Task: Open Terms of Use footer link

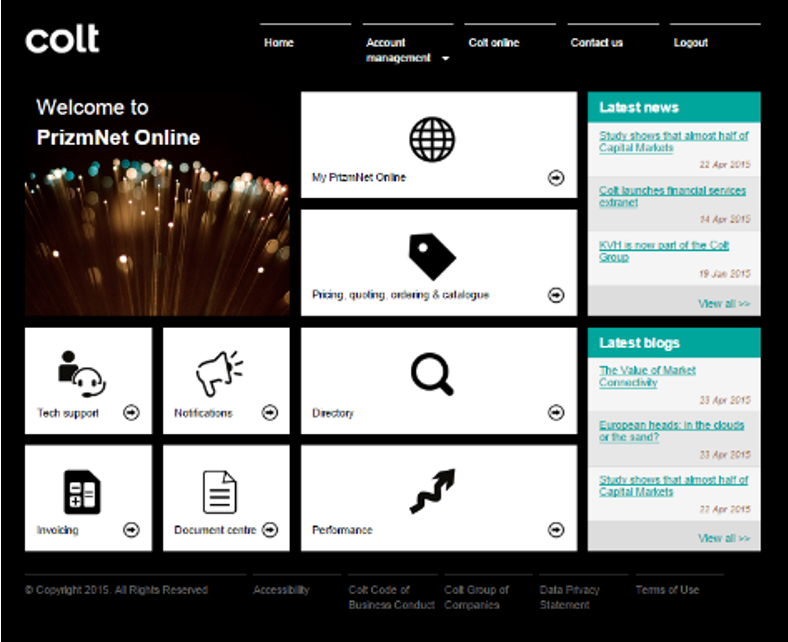Action: pyautogui.click(x=667, y=590)
